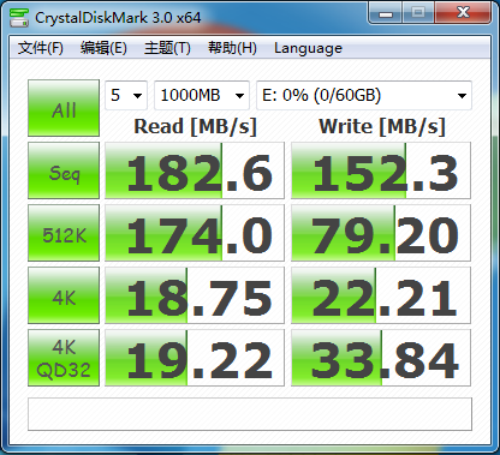
Task: Click the 4K QD32 read result 19.22
Action: pyautogui.click(x=195, y=358)
